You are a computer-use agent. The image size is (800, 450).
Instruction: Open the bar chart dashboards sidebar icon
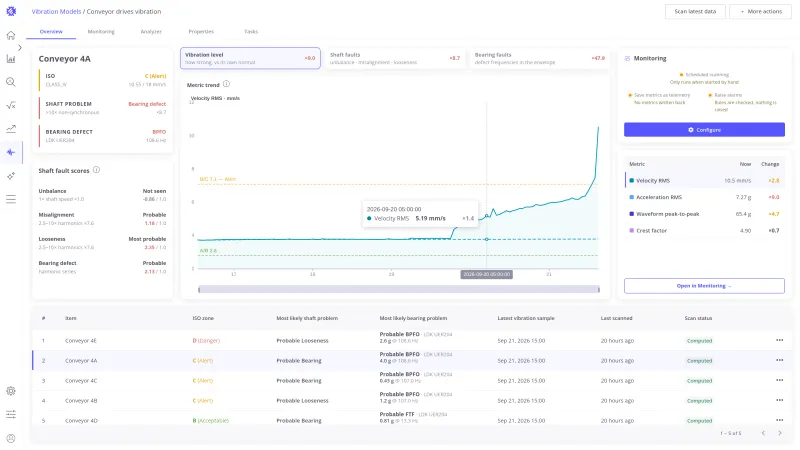[x=11, y=59]
